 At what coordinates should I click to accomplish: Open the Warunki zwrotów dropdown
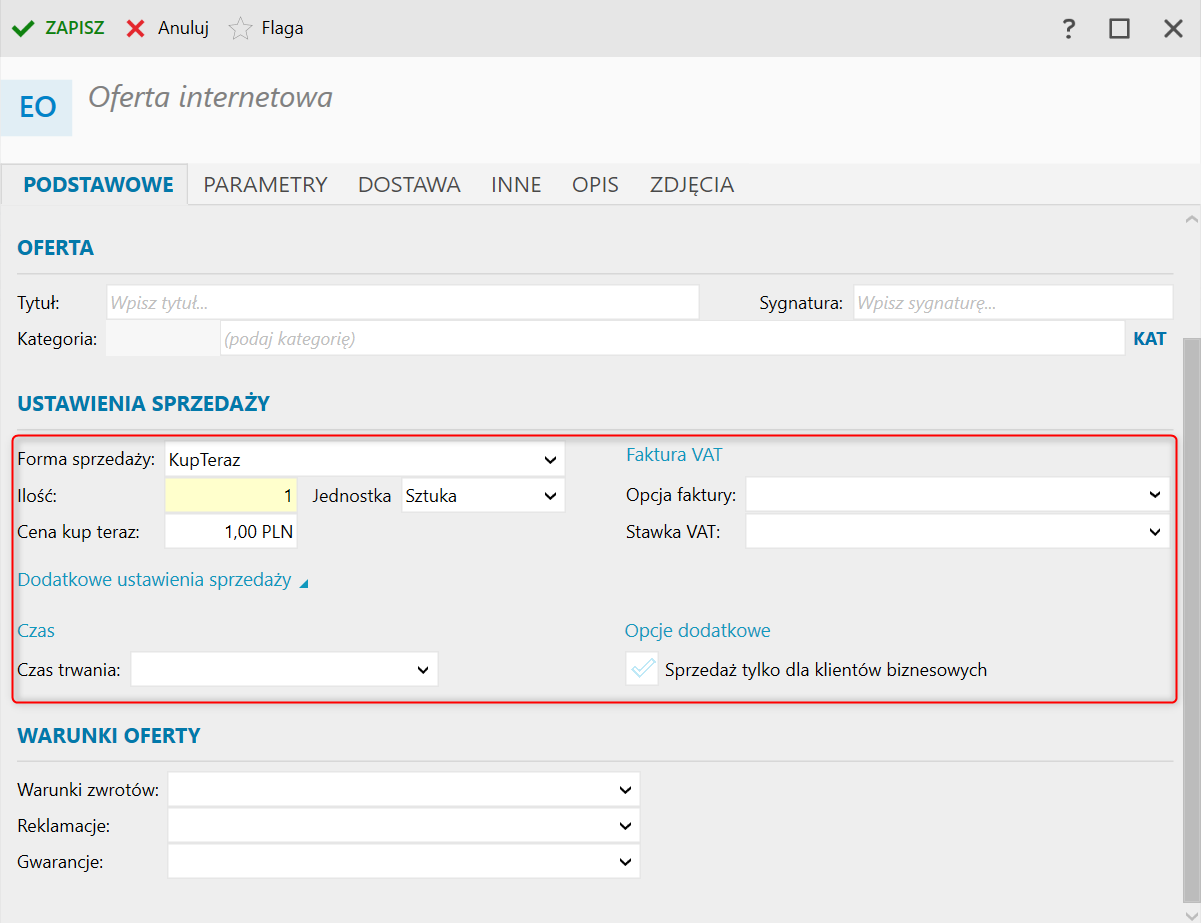[x=403, y=790]
